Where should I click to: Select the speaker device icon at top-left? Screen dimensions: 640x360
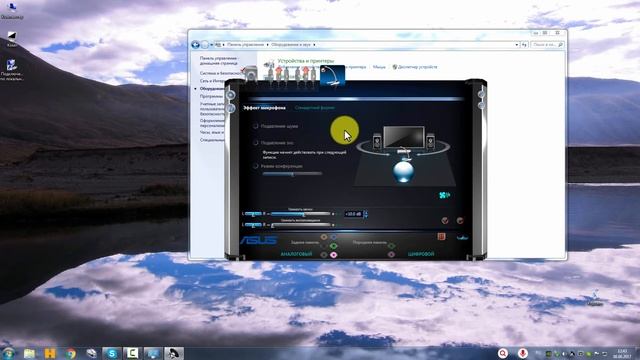pyautogui.click(x=251, y=75)
